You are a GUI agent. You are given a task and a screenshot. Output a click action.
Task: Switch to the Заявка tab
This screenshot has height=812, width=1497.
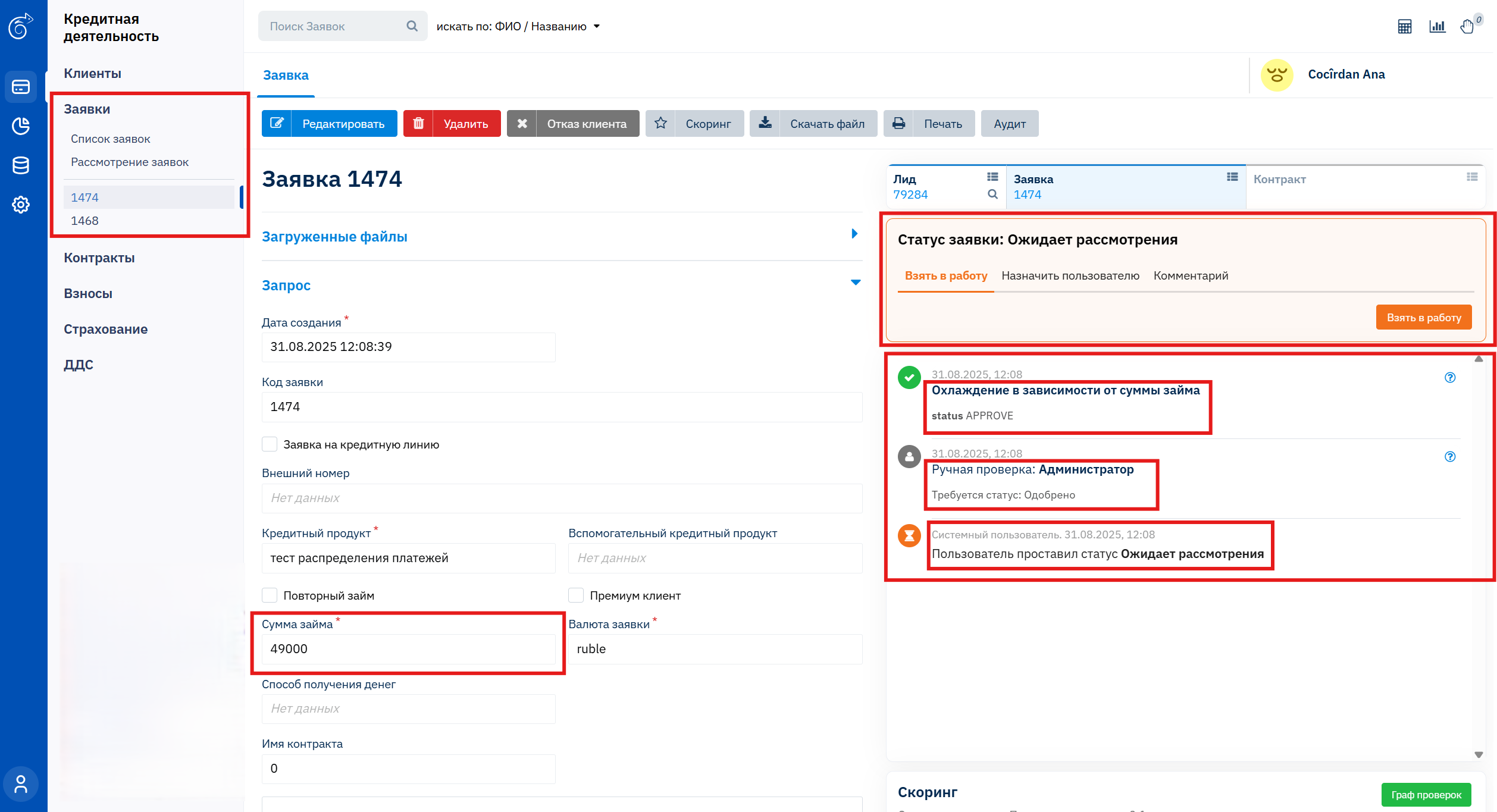(x=286, y=75)
